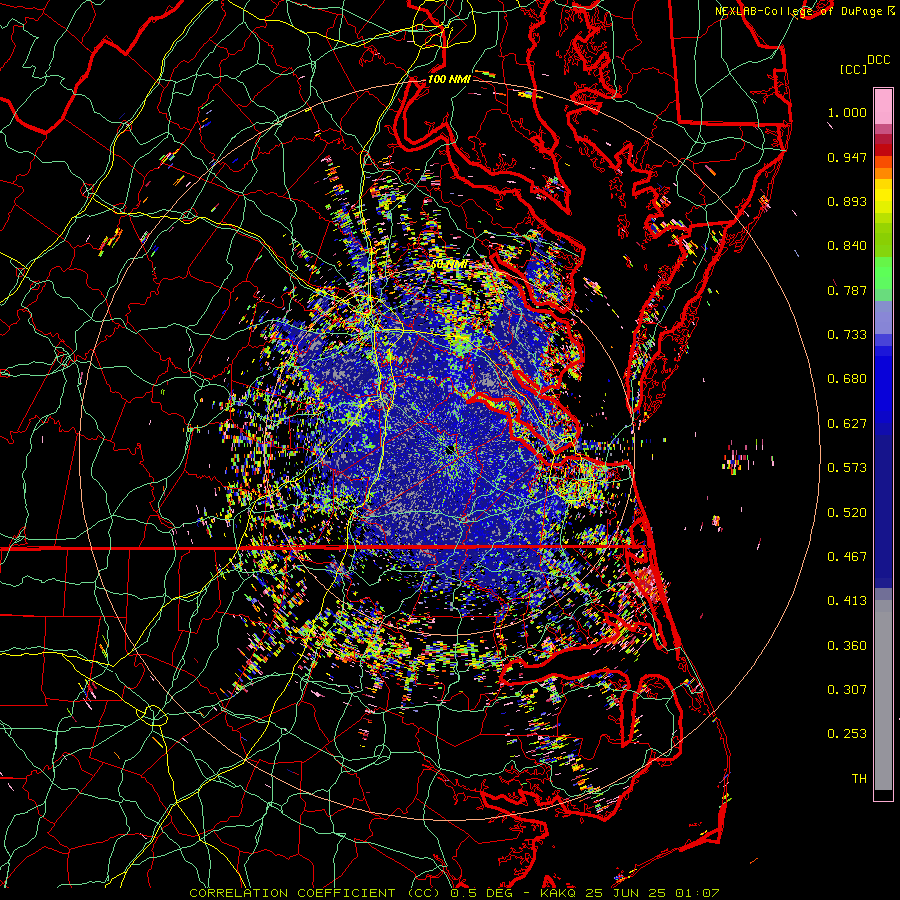Click the 50 NMI range ring label

point(449,265)
